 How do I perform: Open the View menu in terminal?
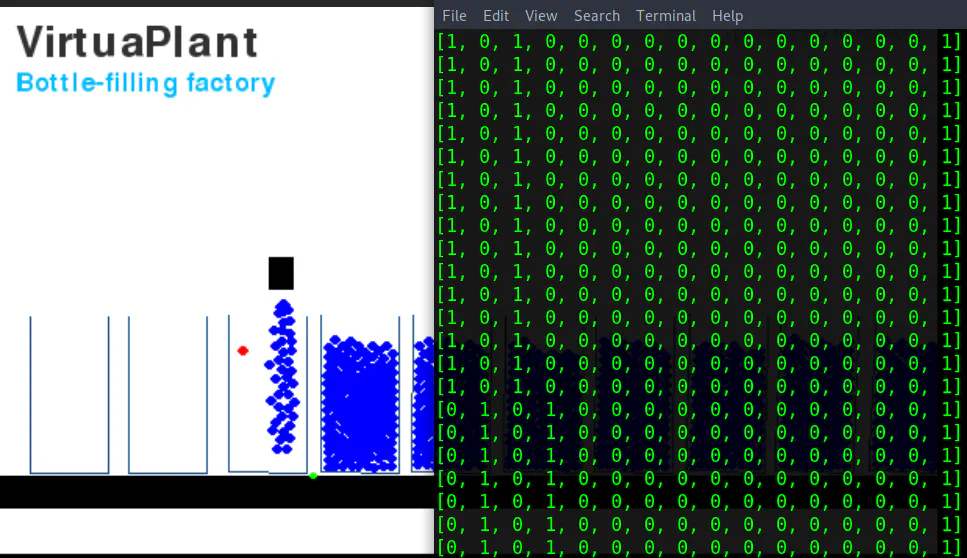541,16
